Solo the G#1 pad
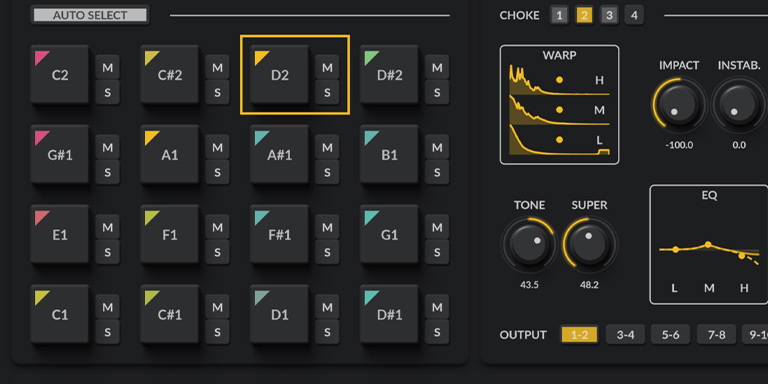Image resolution: width=768 pixels, height=384 pixels. click(x=107, y=172)
